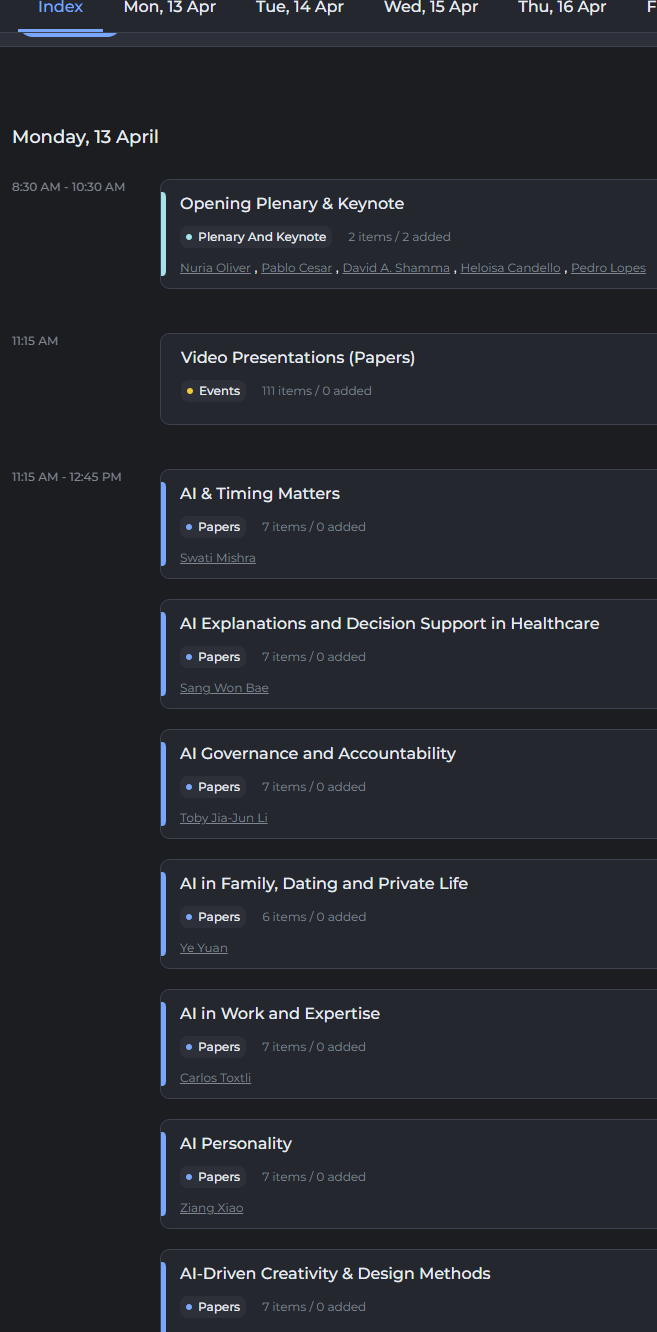Open the Thu, 16 Apr tab

(x=561, y=8)
